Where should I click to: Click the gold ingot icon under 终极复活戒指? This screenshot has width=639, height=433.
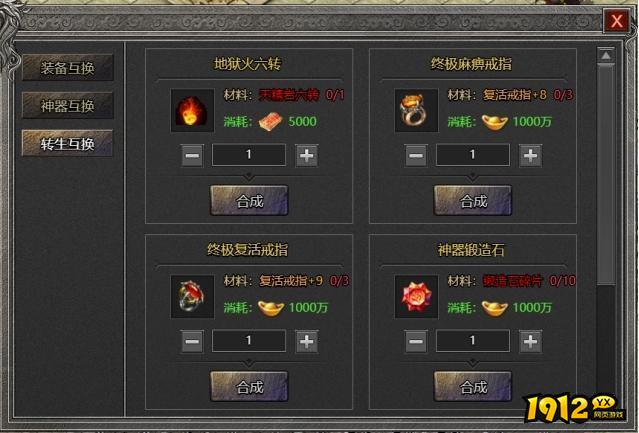(271, 308)
